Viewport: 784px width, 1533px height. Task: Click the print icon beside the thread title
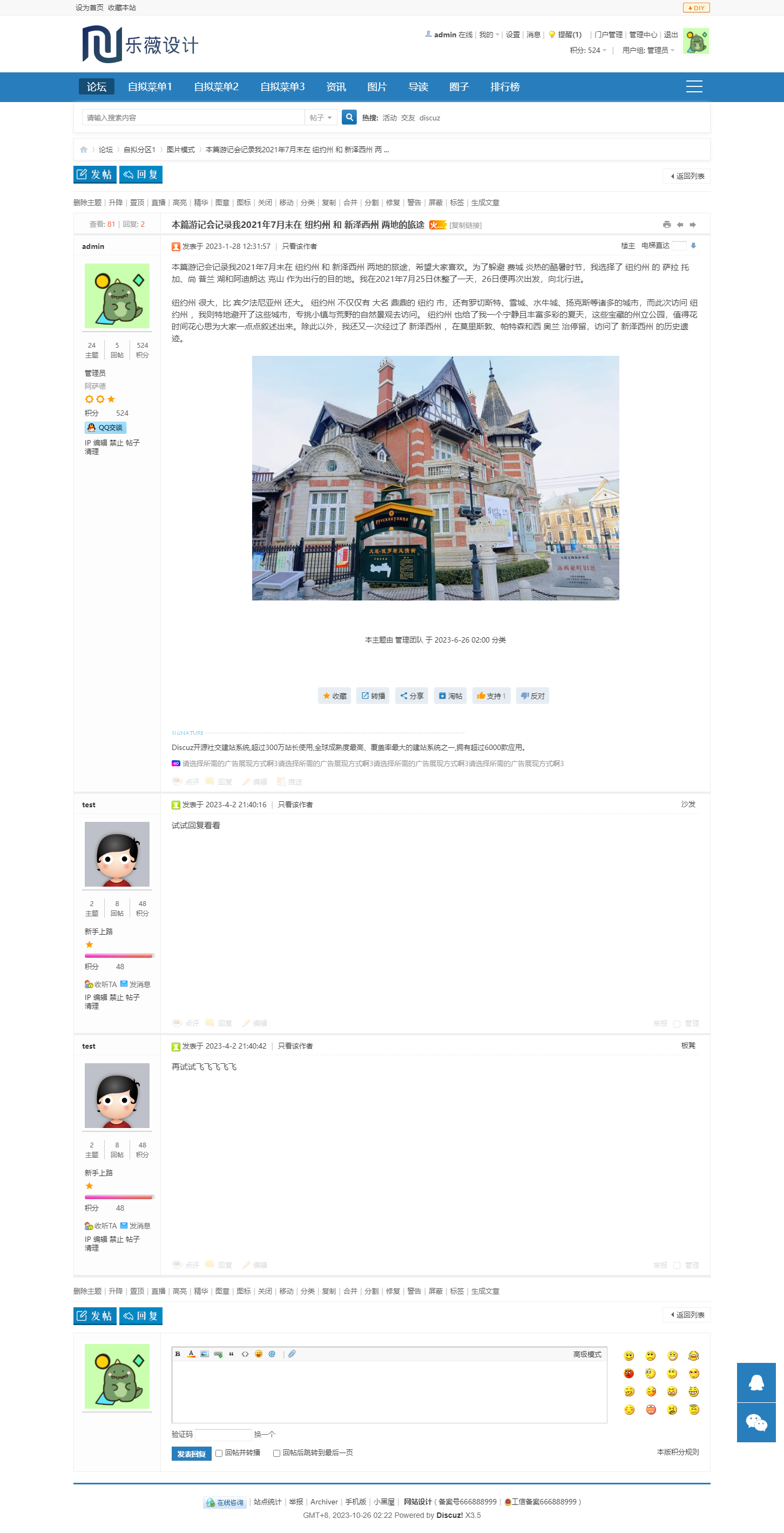(666, 224)
